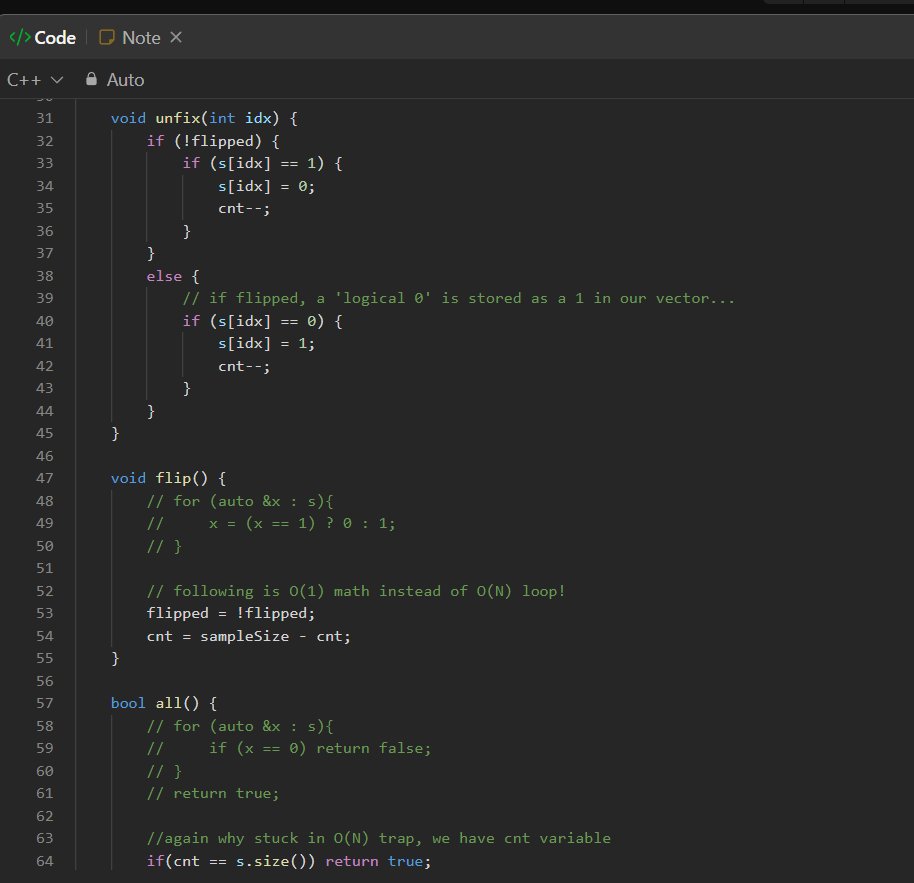Open the C++ language dropdown

tap(34, 80)
